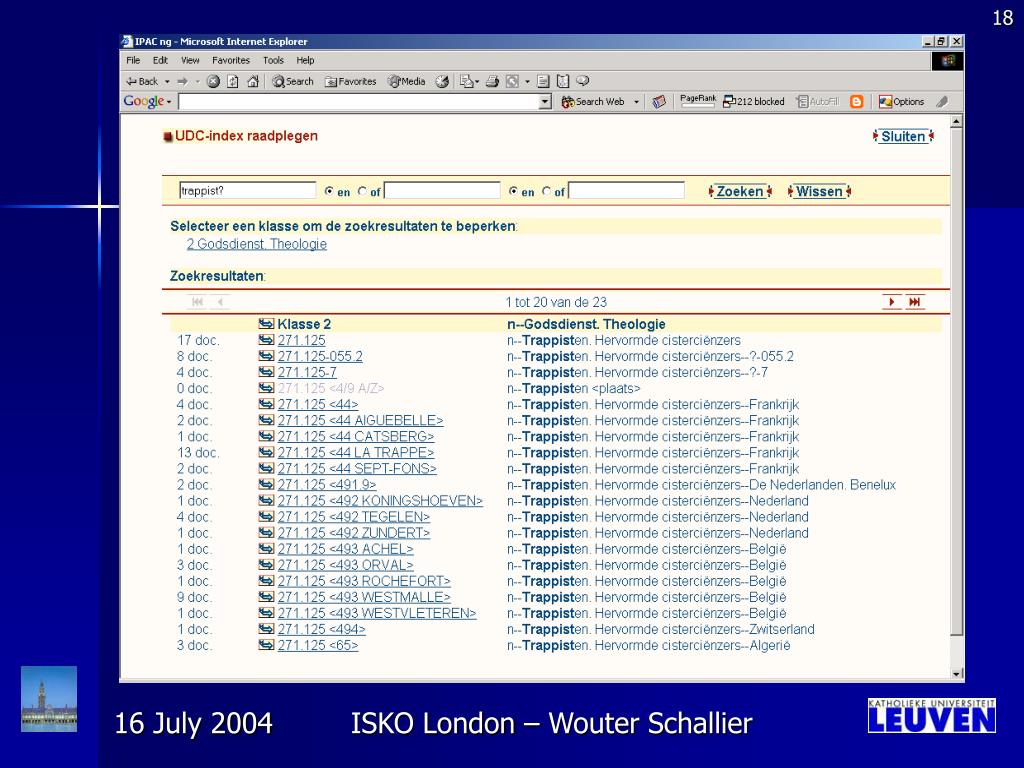Click the icon beside 271.125 <493 WESTMALLE>
This screenshot has width=1024, height=768.
pyautogui.click(x=266, y=597)
